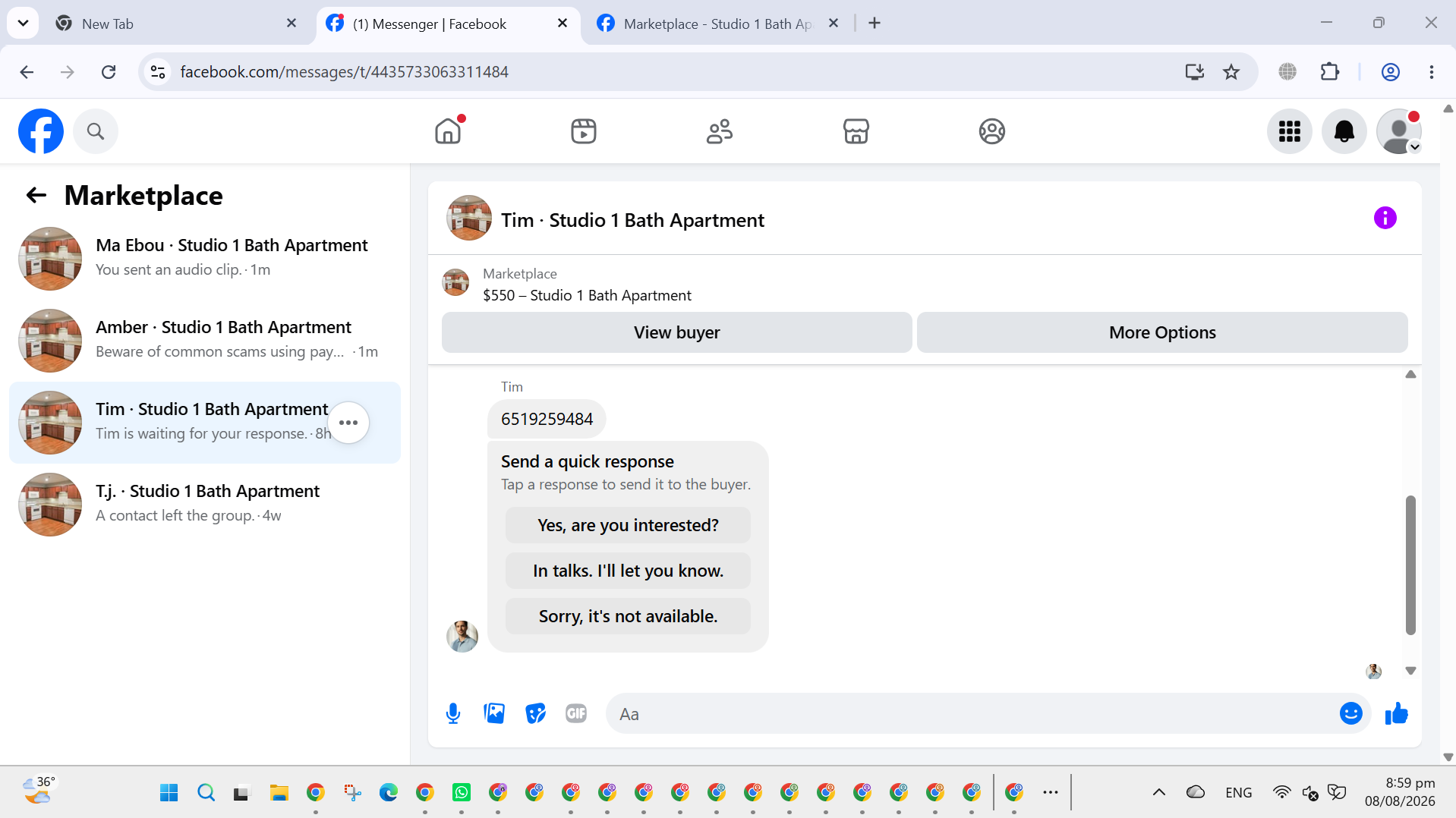The image size is (1456, 818).
Task: Close the Marketplace Studio 1 Bath tab
Action: click(x=834, y=24)
